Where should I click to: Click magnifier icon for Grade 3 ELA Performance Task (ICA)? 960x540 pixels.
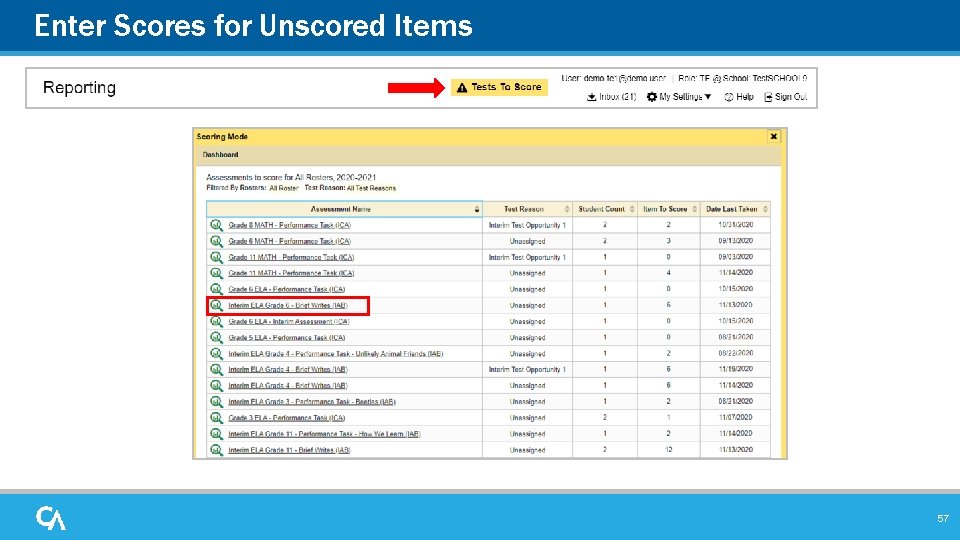tap(217, 418)
